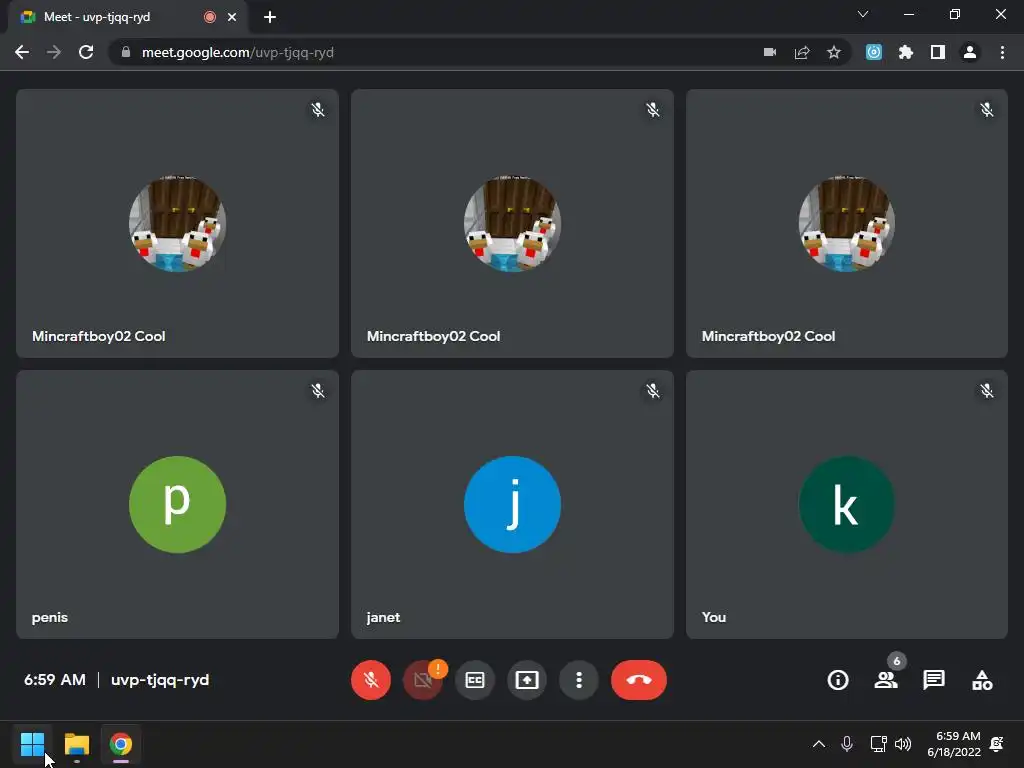The width and height of the screenshot is (1024, 768).
Task: Click muted mic icon on the You tile
Action: click(987, 391)
